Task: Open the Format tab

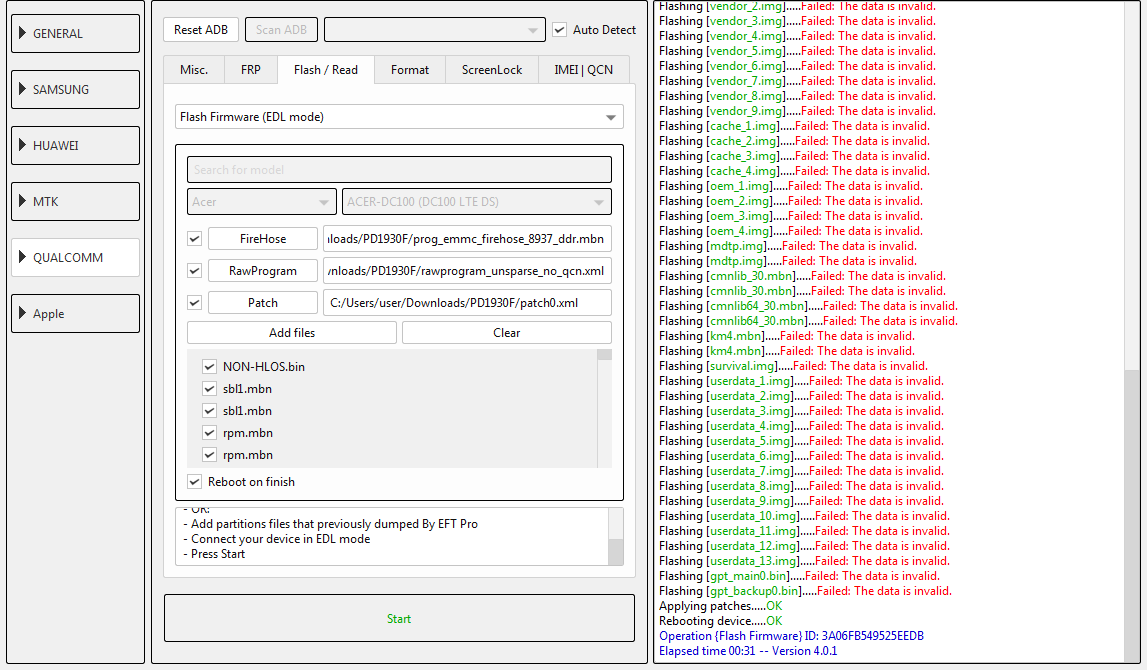Action: click(410, 69)
